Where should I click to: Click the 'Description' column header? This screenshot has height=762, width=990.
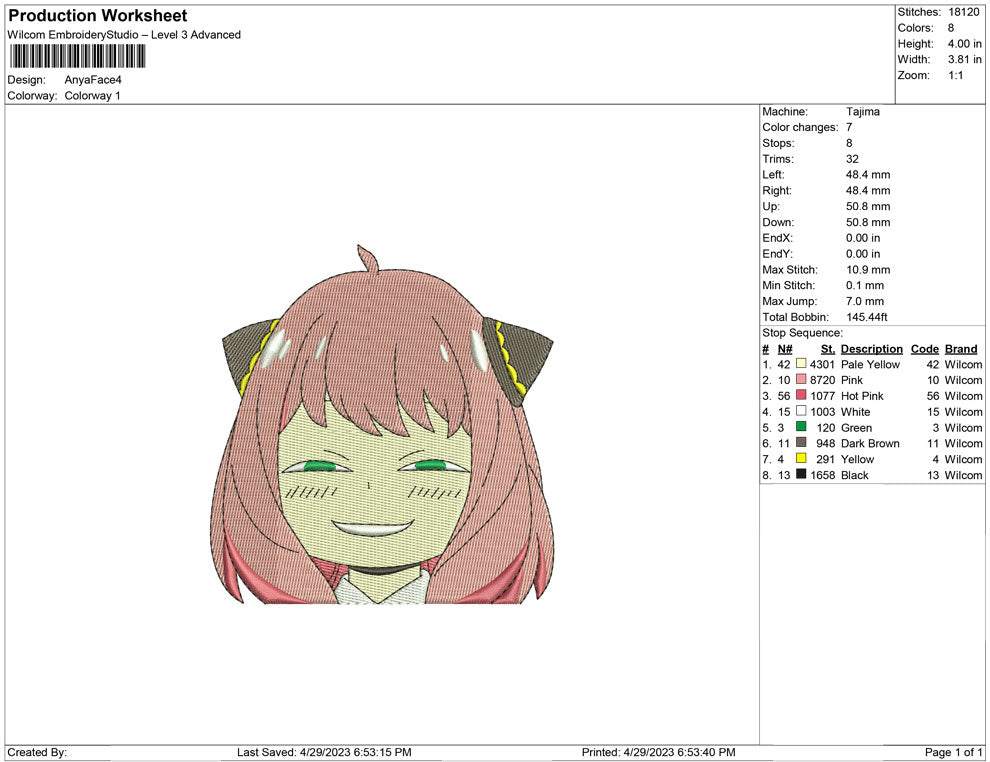[871, 349]
